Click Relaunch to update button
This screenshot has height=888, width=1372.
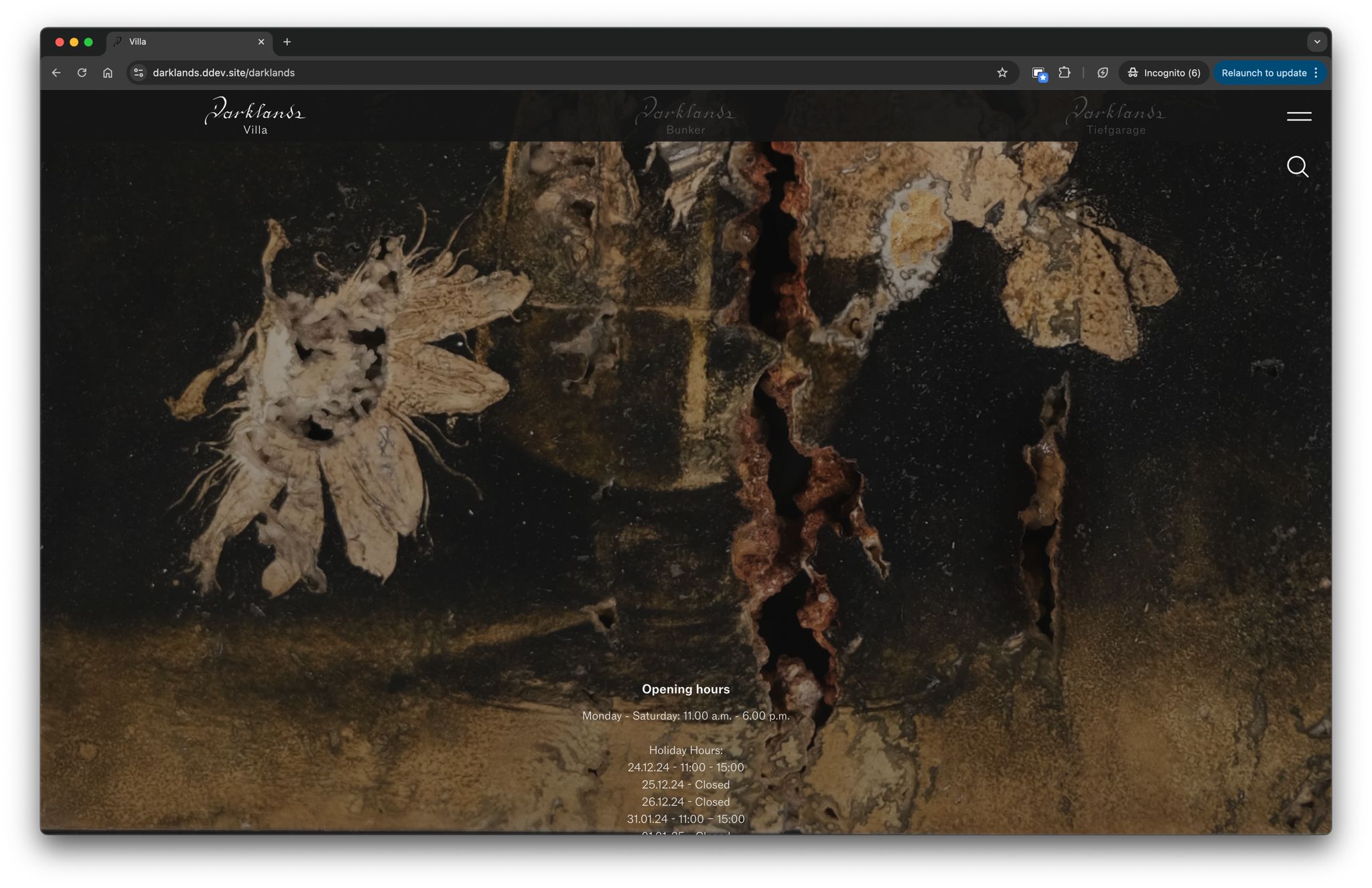click(x=1263, y=73)
